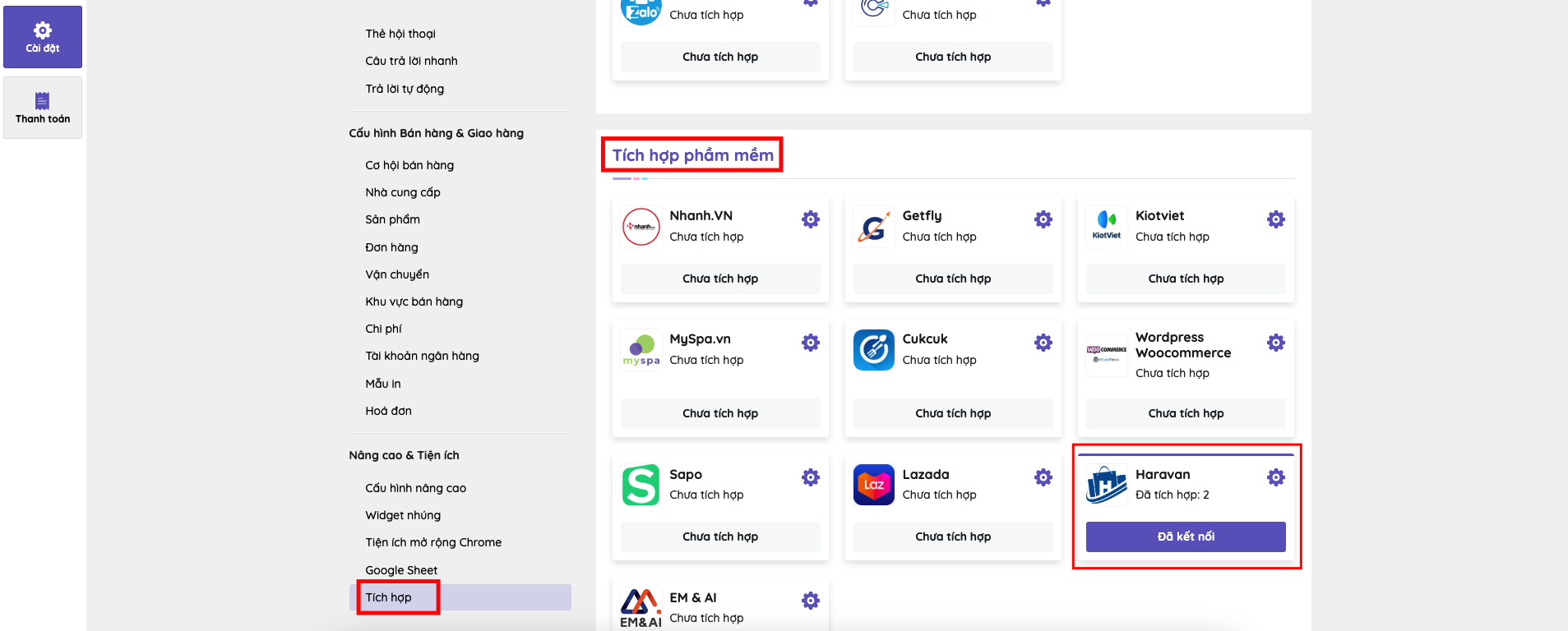The height and width of the screenshot is (631, 1568).
Task: Click the 'Trả lời tự động' link
Action: 405,89
